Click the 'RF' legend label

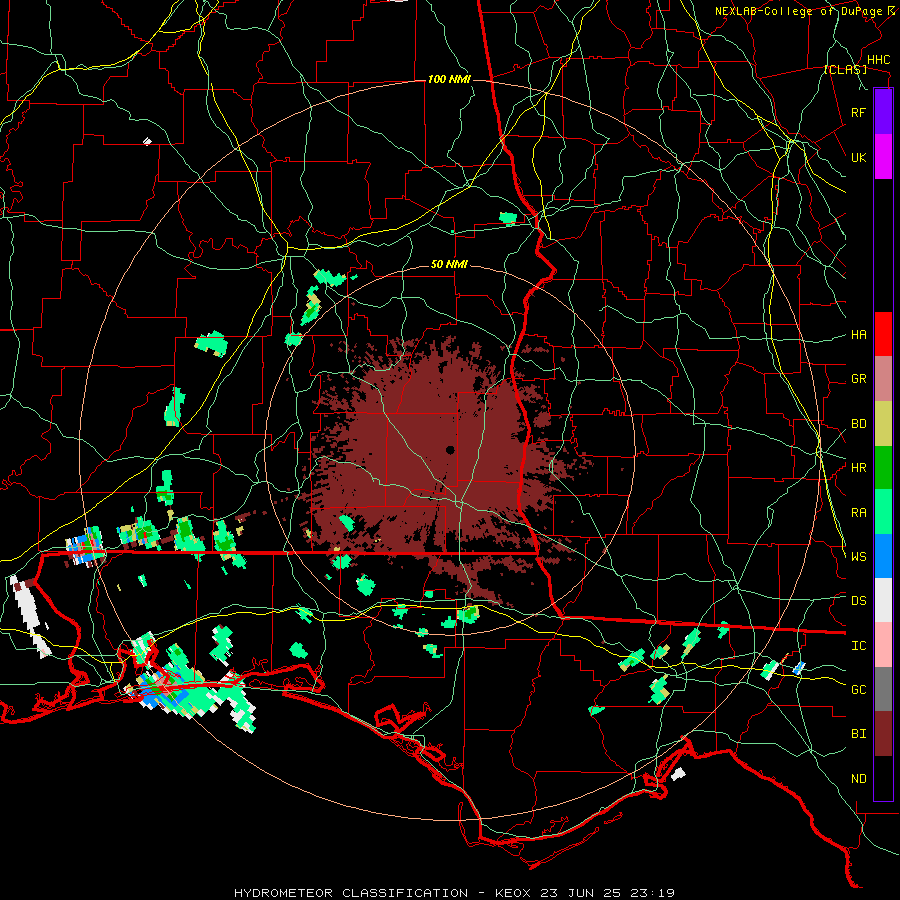tap(858, 112)
